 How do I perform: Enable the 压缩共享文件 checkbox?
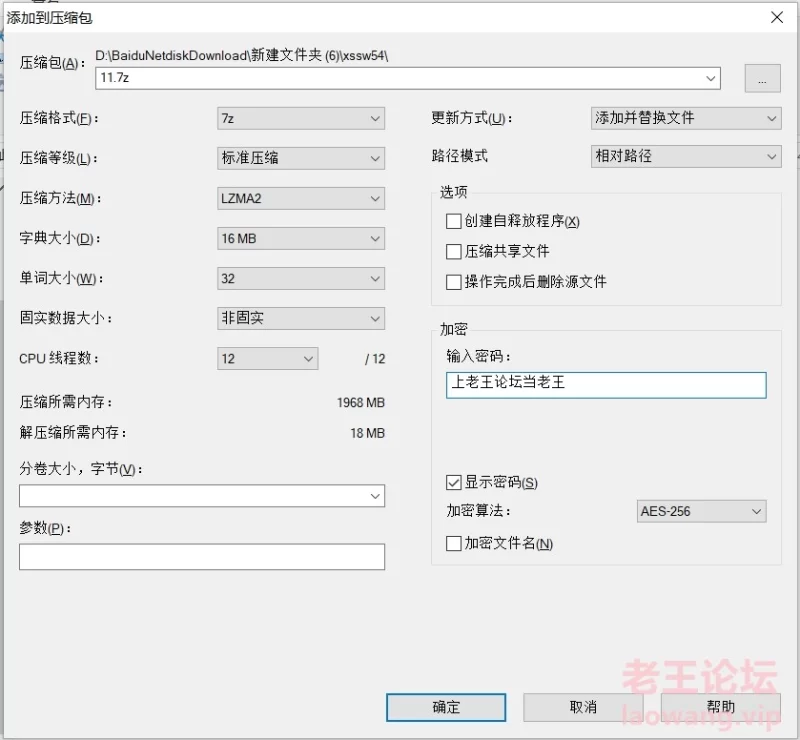(x=454, y=252)
